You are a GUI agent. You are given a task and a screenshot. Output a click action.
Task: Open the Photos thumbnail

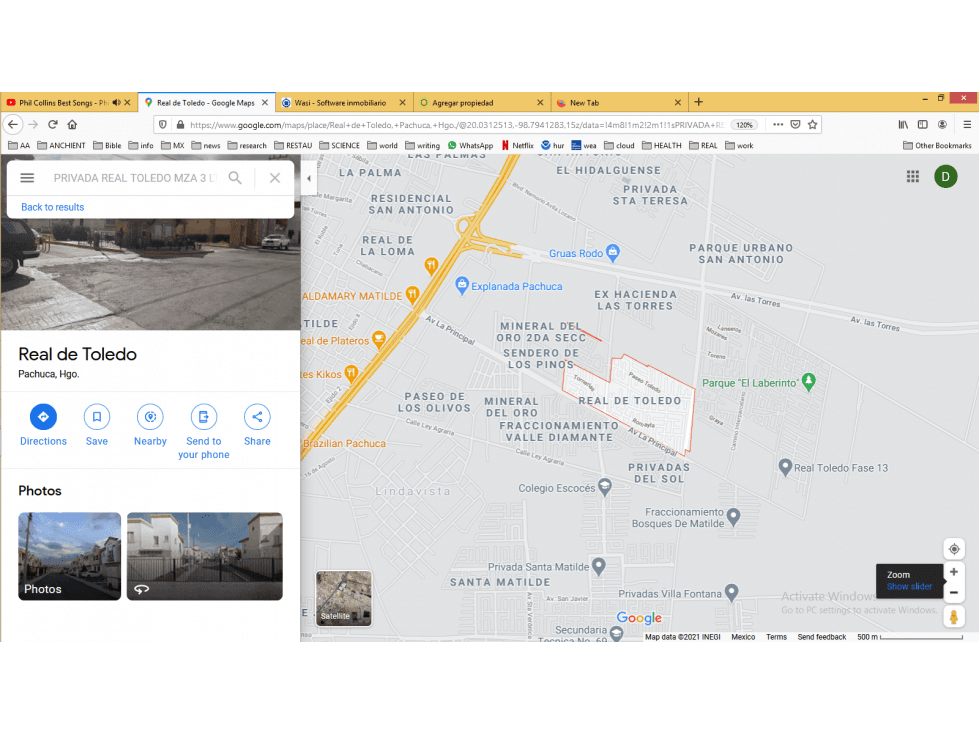click(69, 556)
